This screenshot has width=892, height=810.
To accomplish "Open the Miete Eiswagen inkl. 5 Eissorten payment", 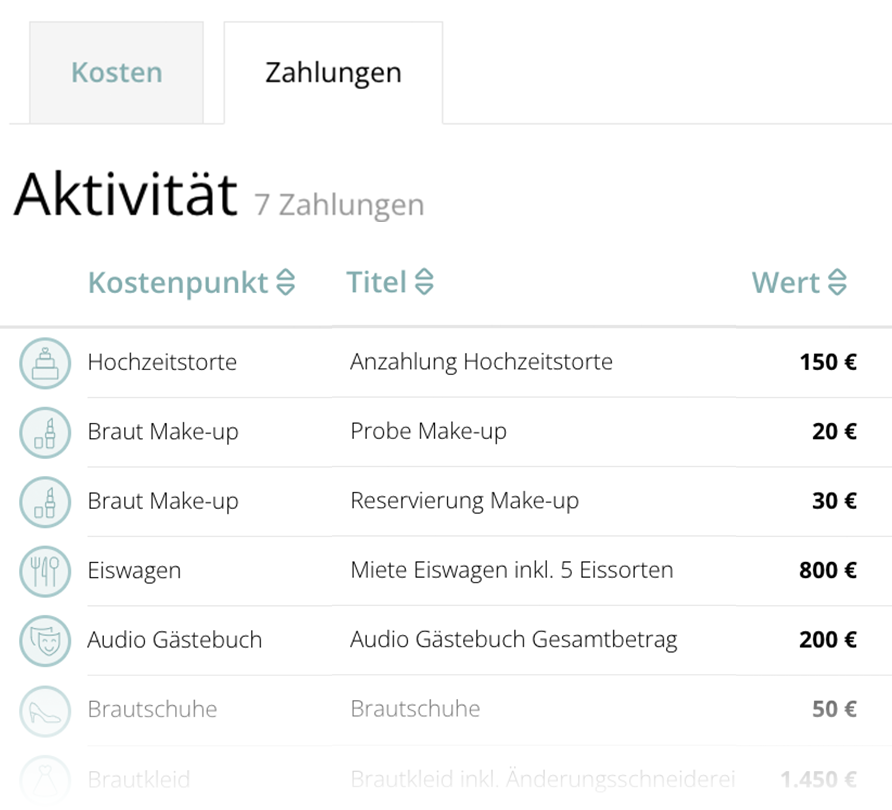I will (x=511, y=571).
